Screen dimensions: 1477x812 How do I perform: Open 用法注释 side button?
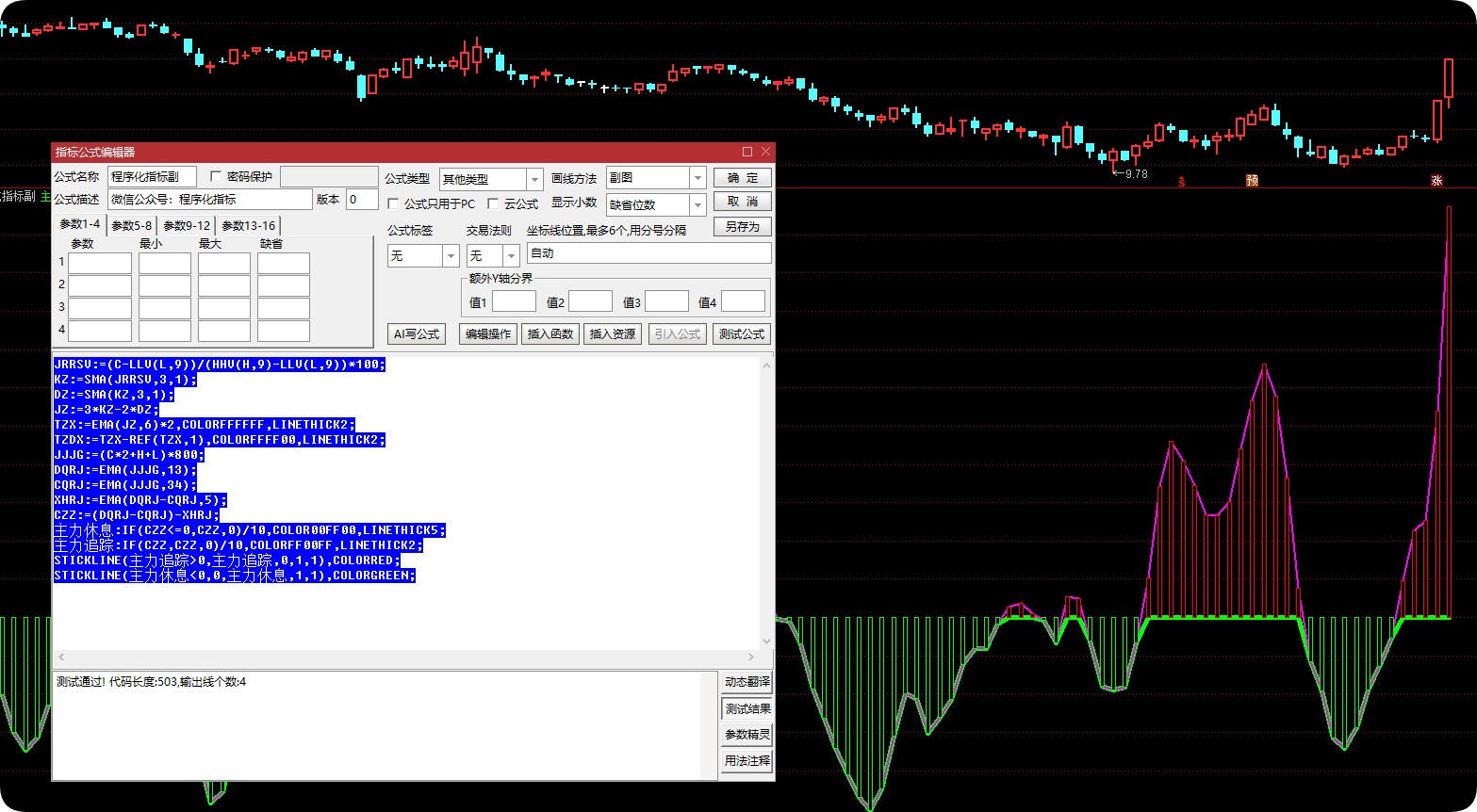[747, 760]
